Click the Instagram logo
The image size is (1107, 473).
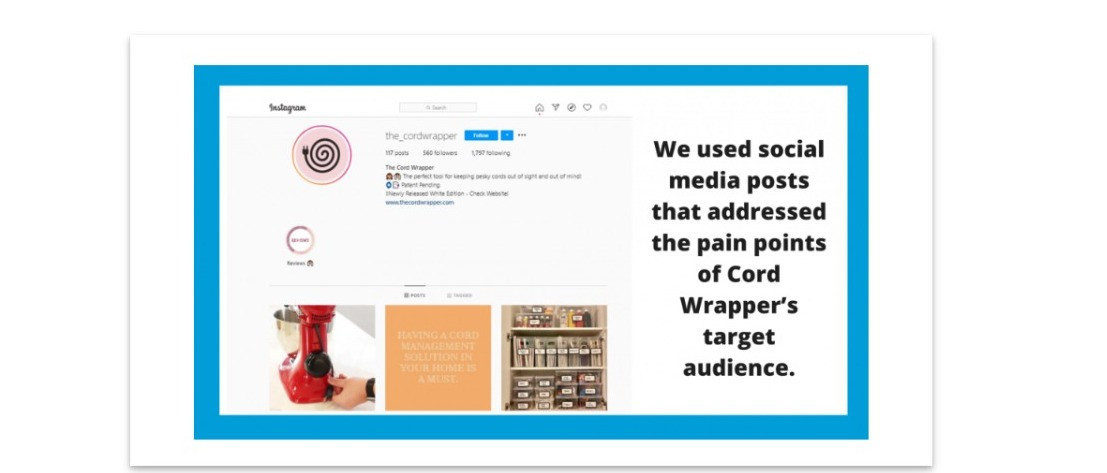287,108
